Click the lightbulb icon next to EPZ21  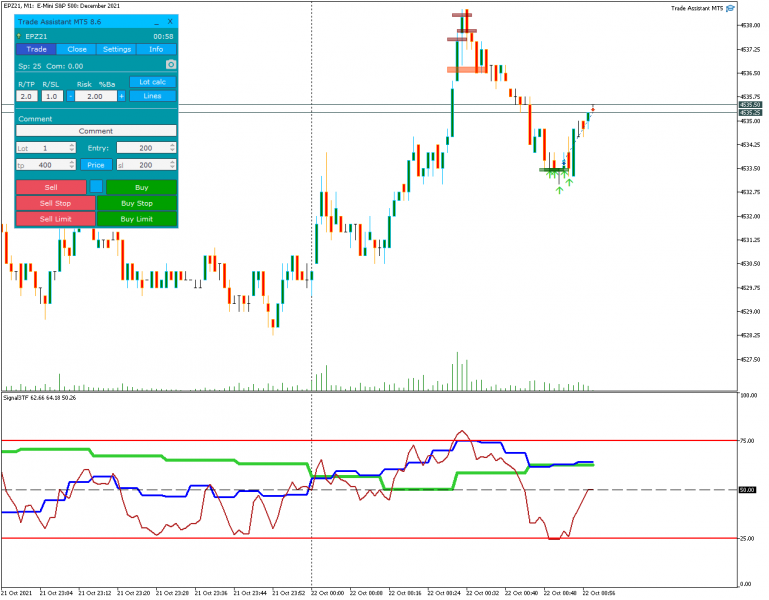pyautogui.click(x=19, y=36)
